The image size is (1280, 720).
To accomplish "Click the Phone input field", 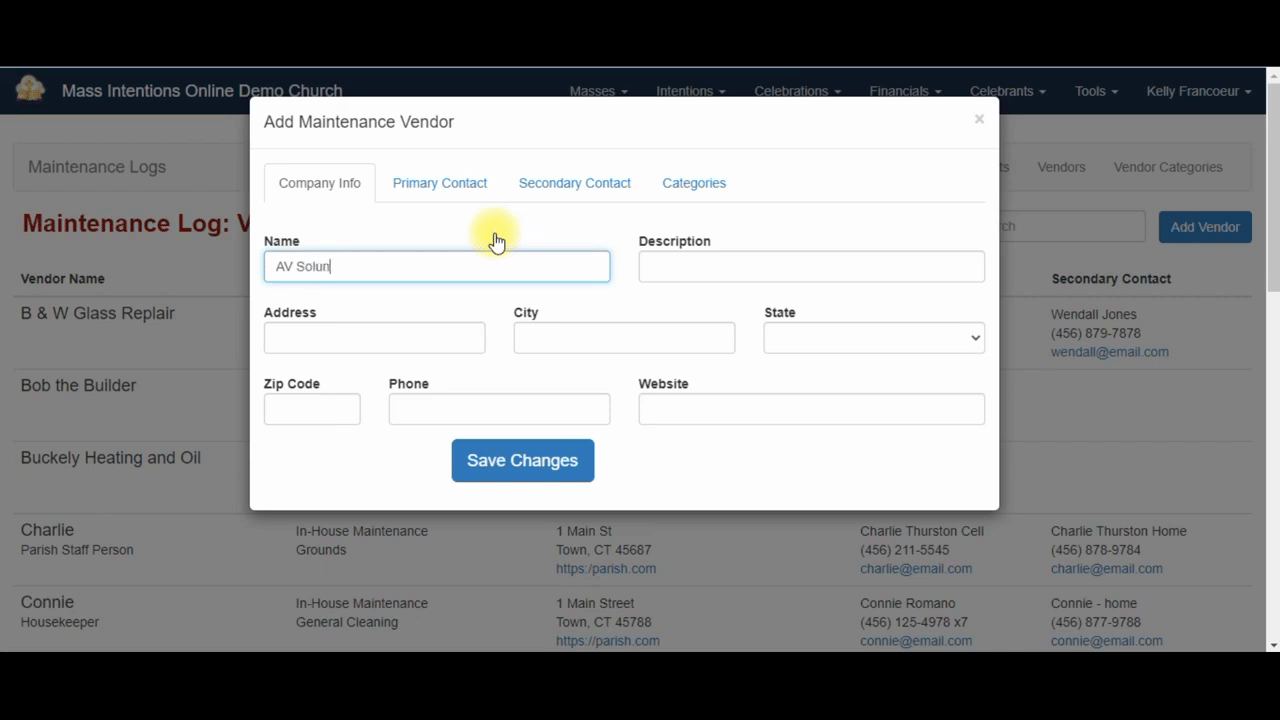I will pos(499,408).
